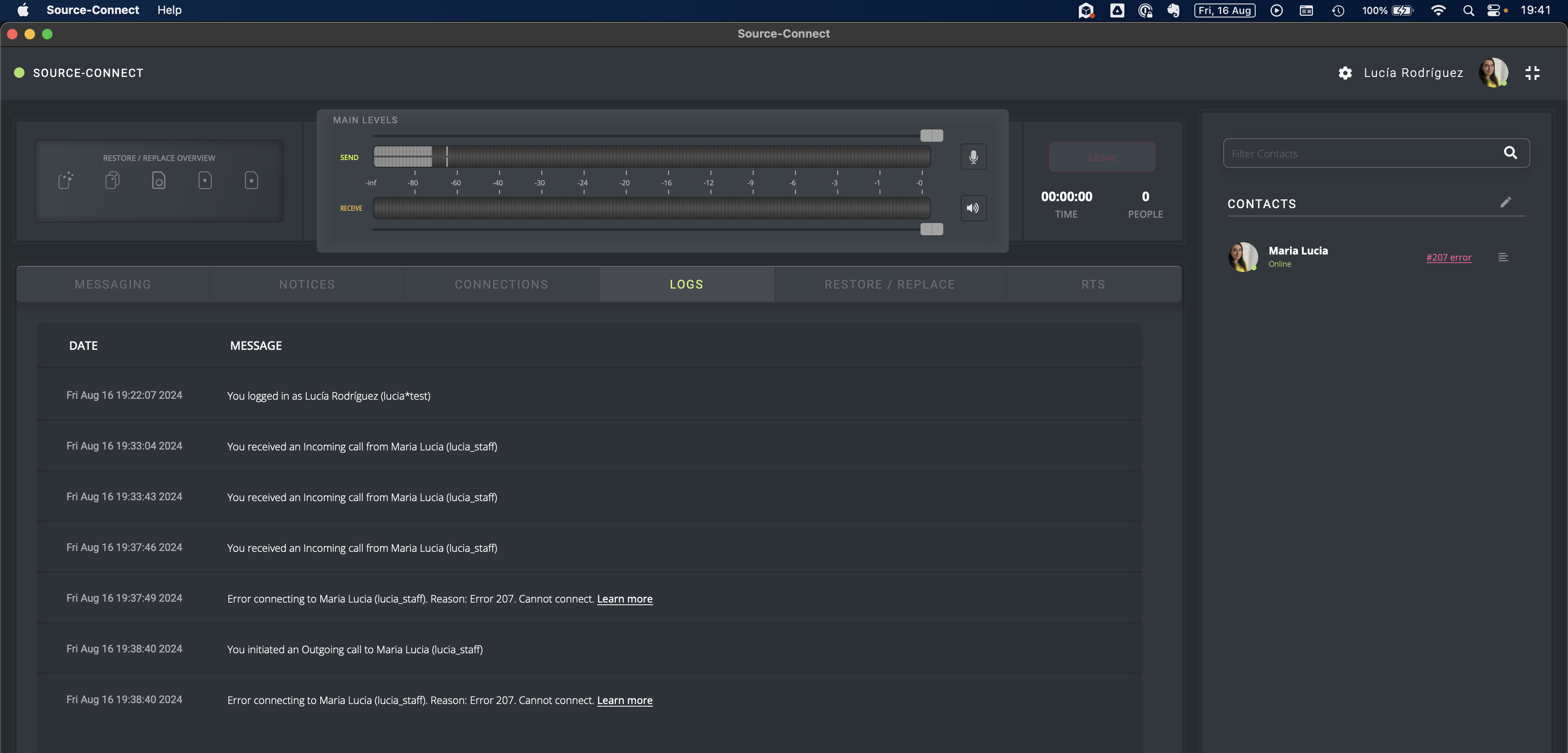
Task: Click the pencil icon to edit Contacts
Action: pyautogui.click(x=1505, y=202)
